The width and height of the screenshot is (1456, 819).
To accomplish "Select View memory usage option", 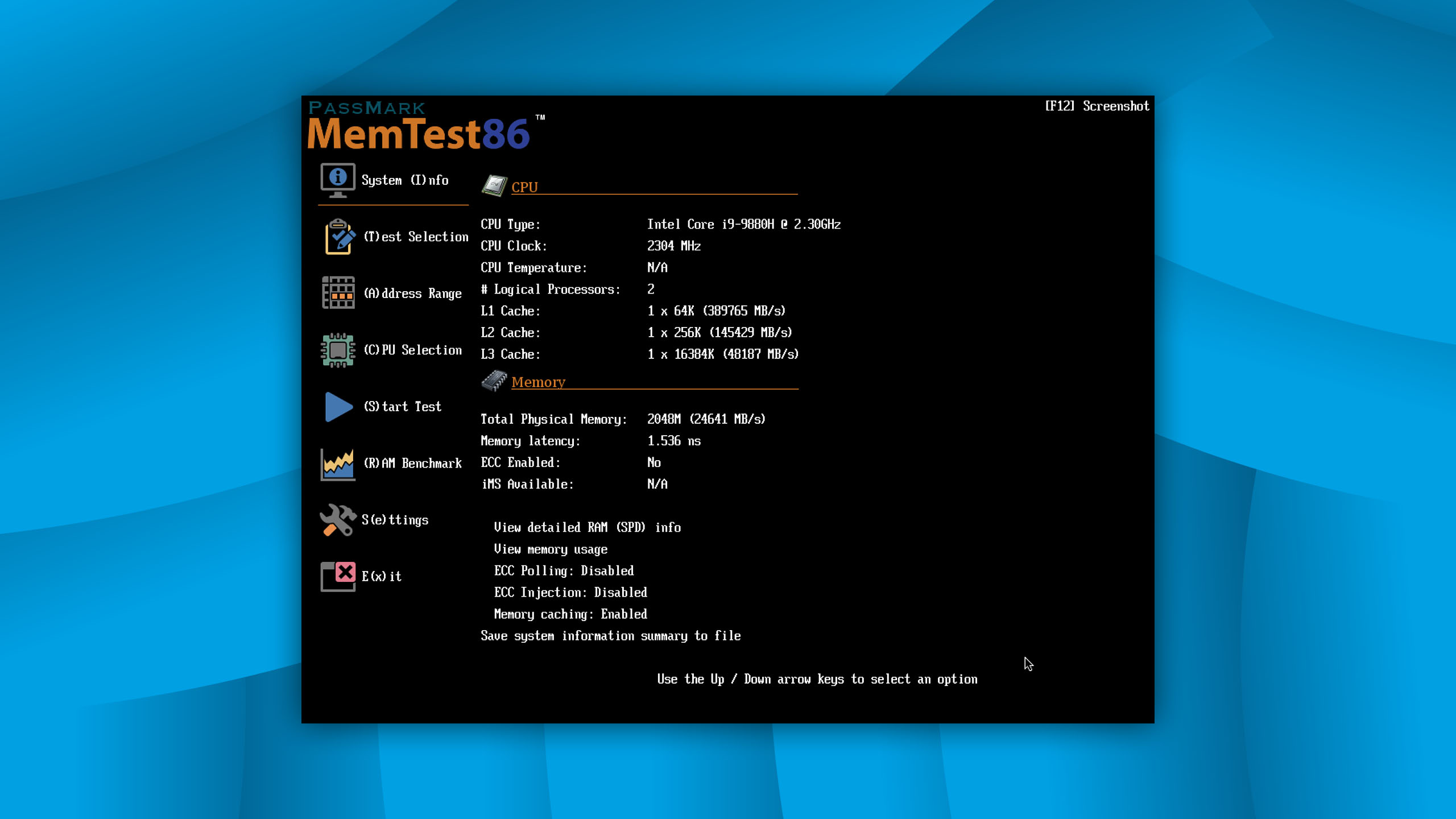I will click(x=551, y=549).
